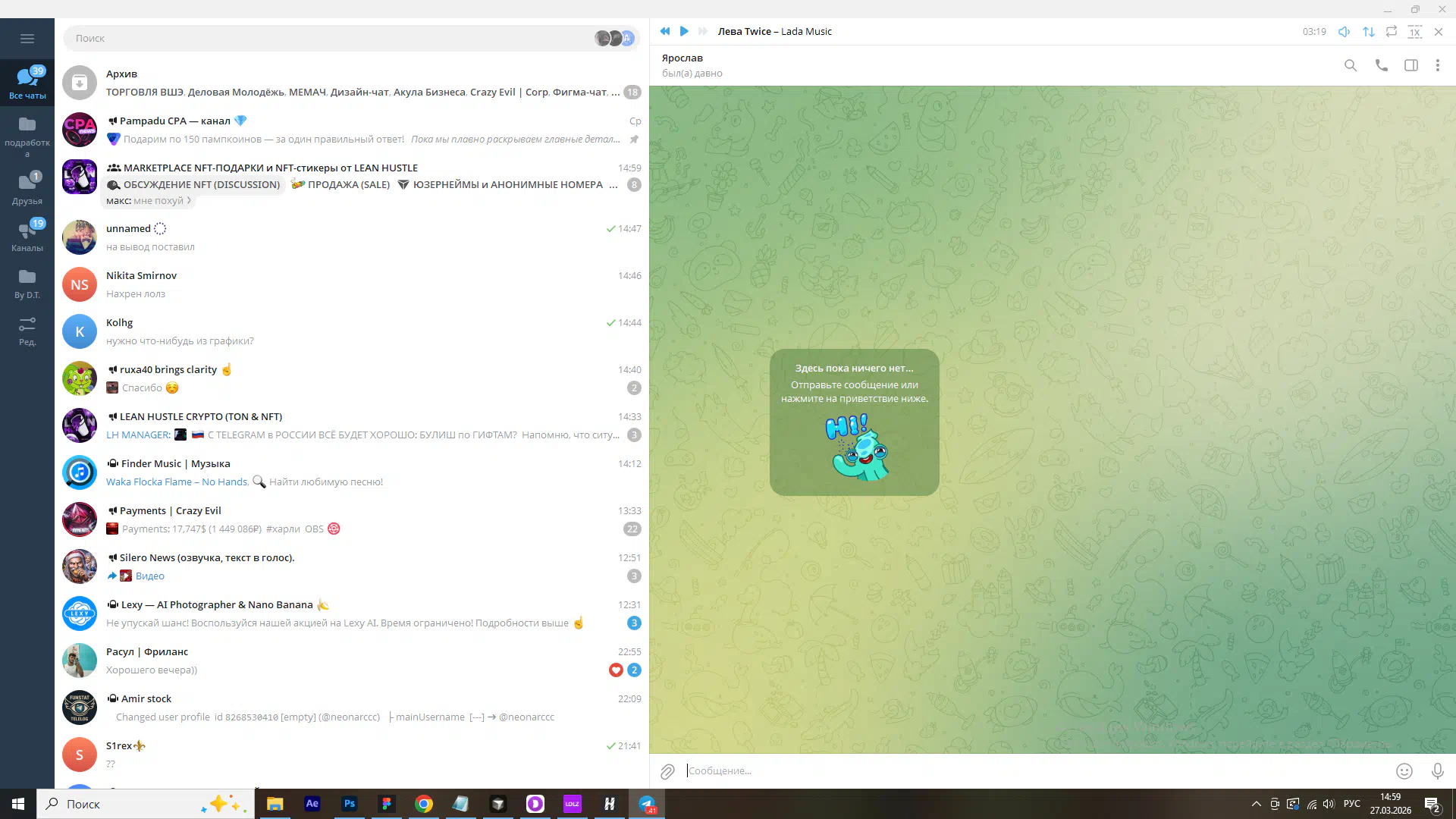Send the Hi greeting sticker
The width and height of the screenshot is (1456, 819).
(855, 447)
